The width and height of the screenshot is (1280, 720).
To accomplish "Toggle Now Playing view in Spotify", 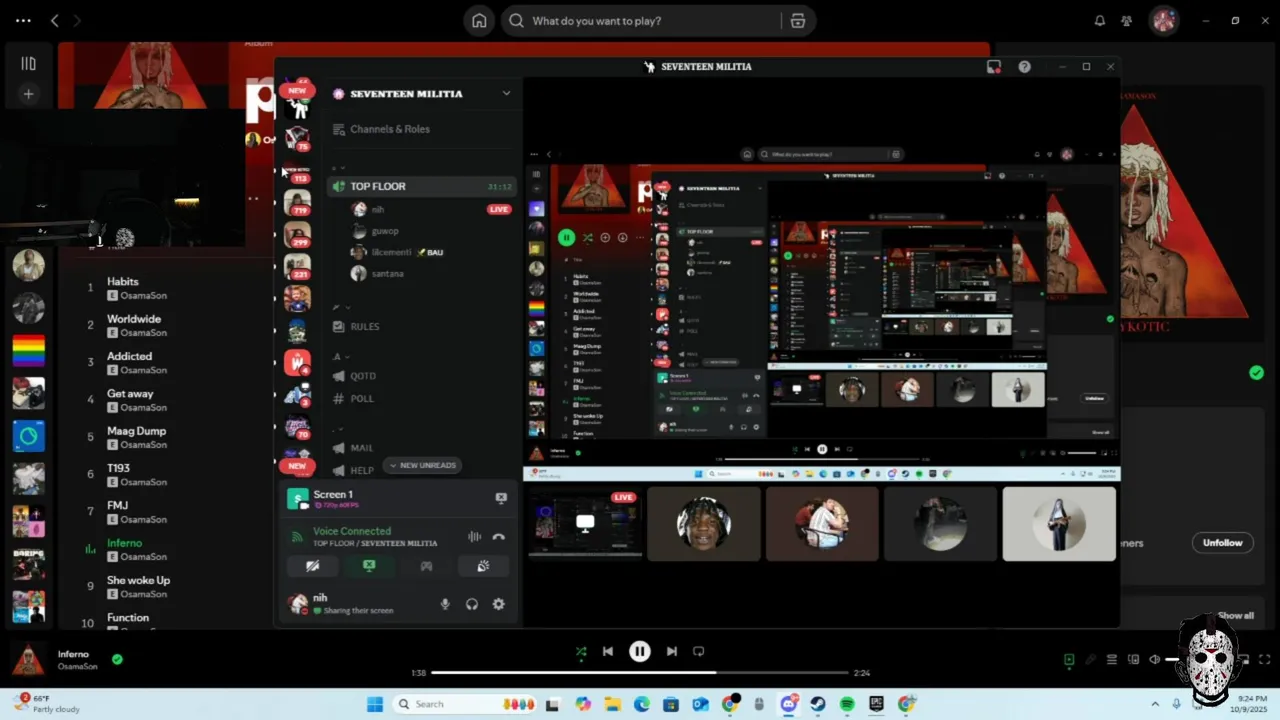I will tap(1069, 660).
